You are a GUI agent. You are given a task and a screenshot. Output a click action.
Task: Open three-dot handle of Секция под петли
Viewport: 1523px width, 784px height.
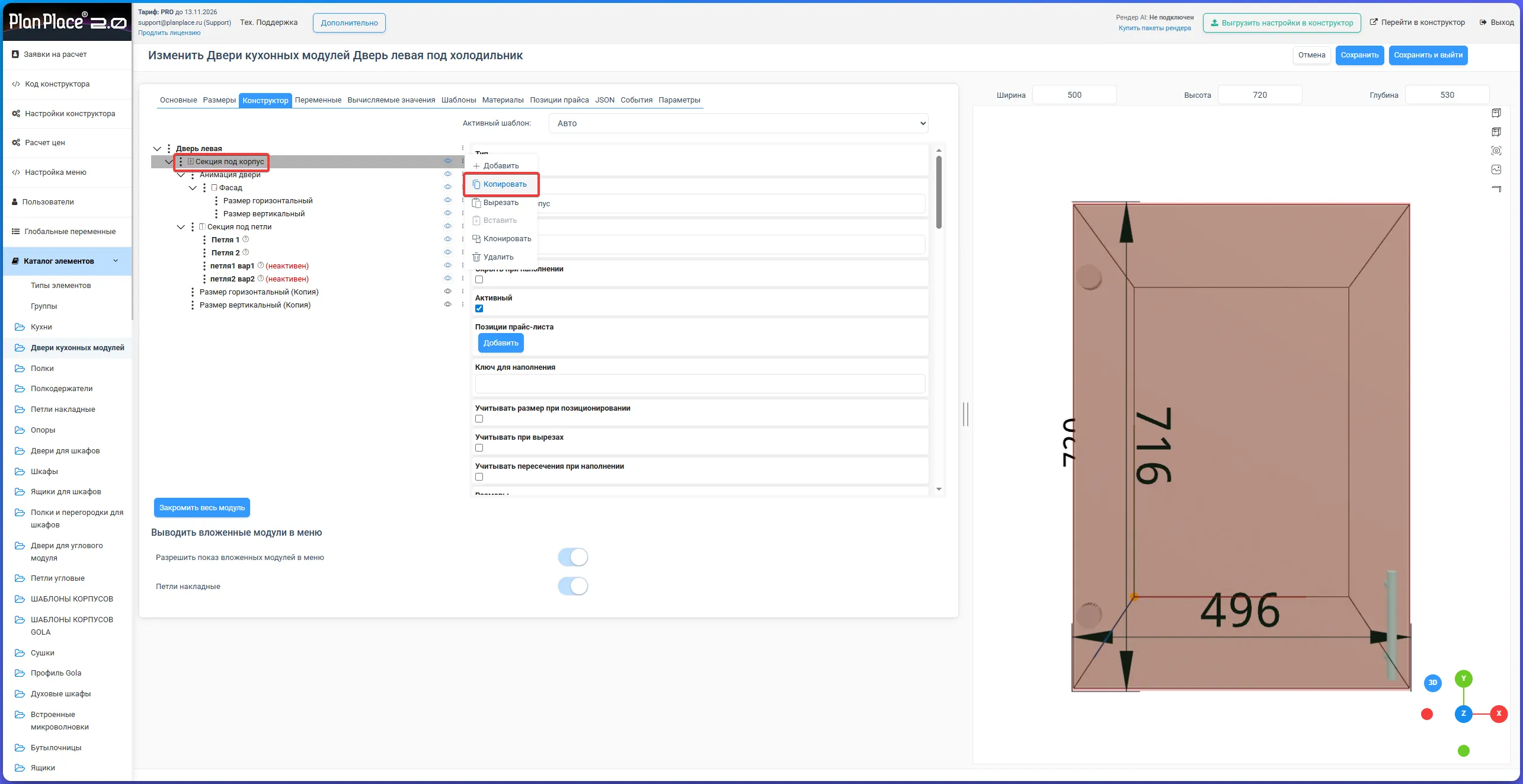coord(193,227)
